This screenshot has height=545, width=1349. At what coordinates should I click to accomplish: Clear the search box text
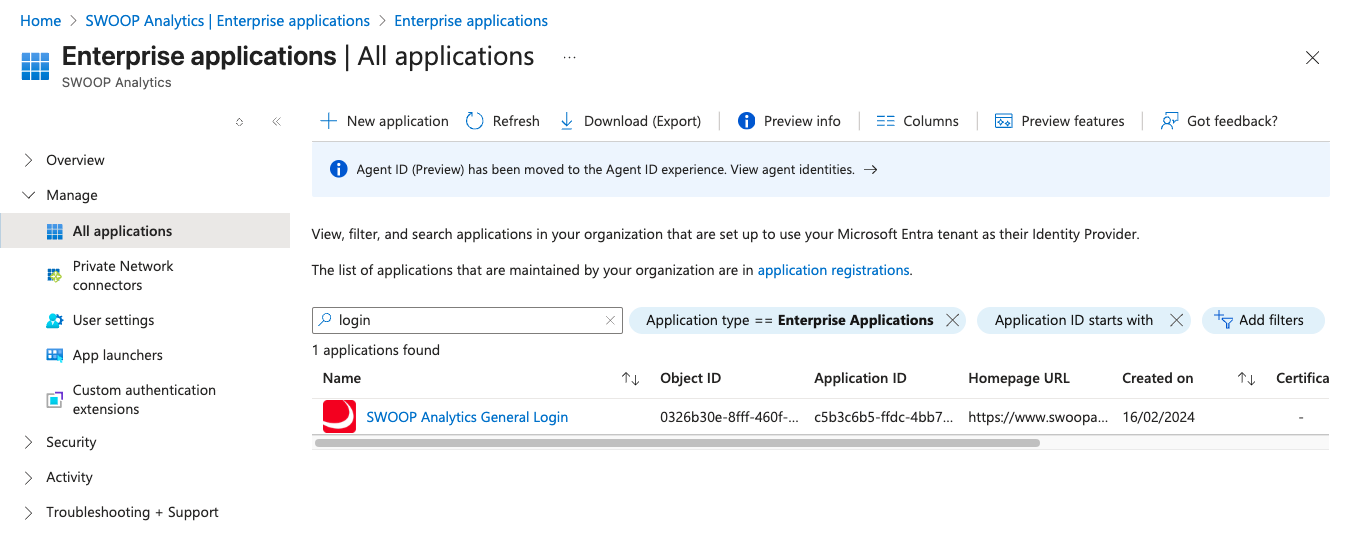[x=610, y=320]
